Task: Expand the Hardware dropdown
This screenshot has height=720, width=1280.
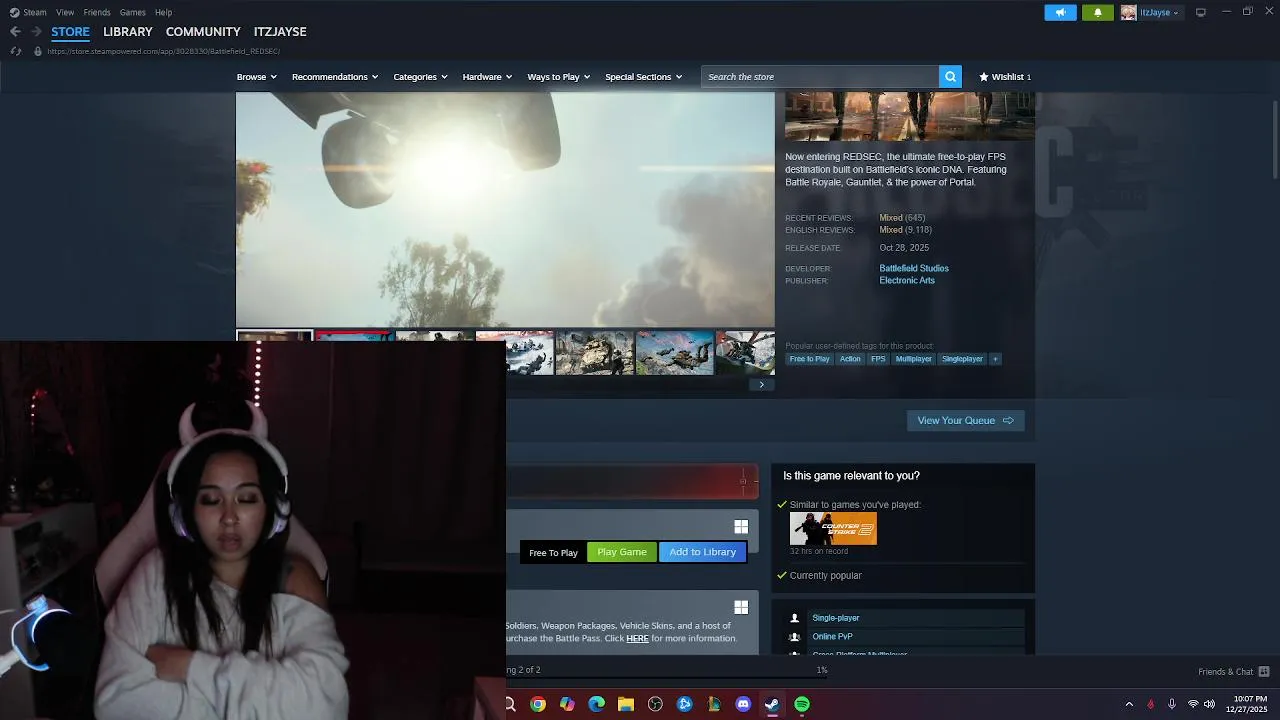Action: pos(487,77)
